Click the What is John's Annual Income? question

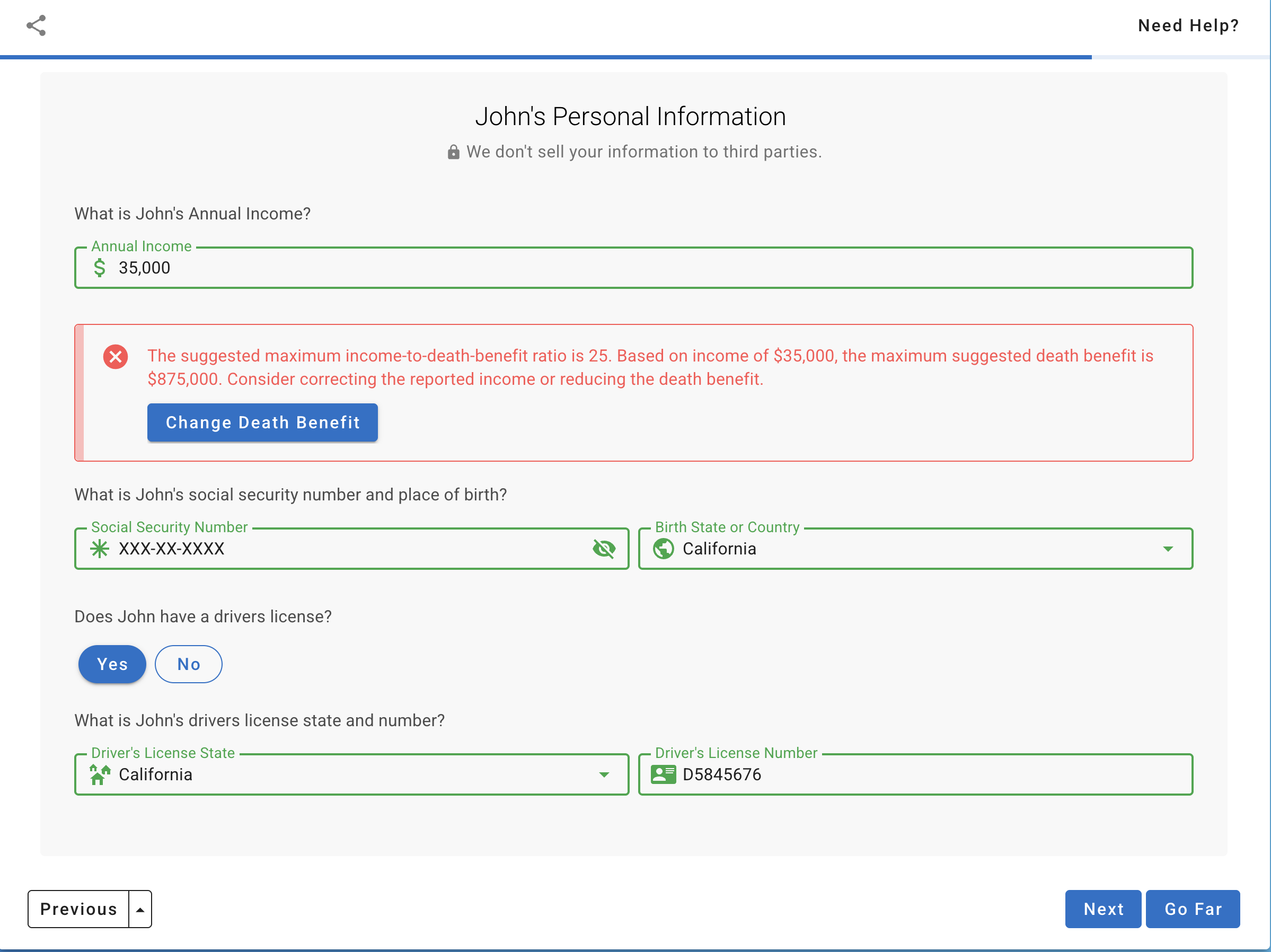coord(192,213)
